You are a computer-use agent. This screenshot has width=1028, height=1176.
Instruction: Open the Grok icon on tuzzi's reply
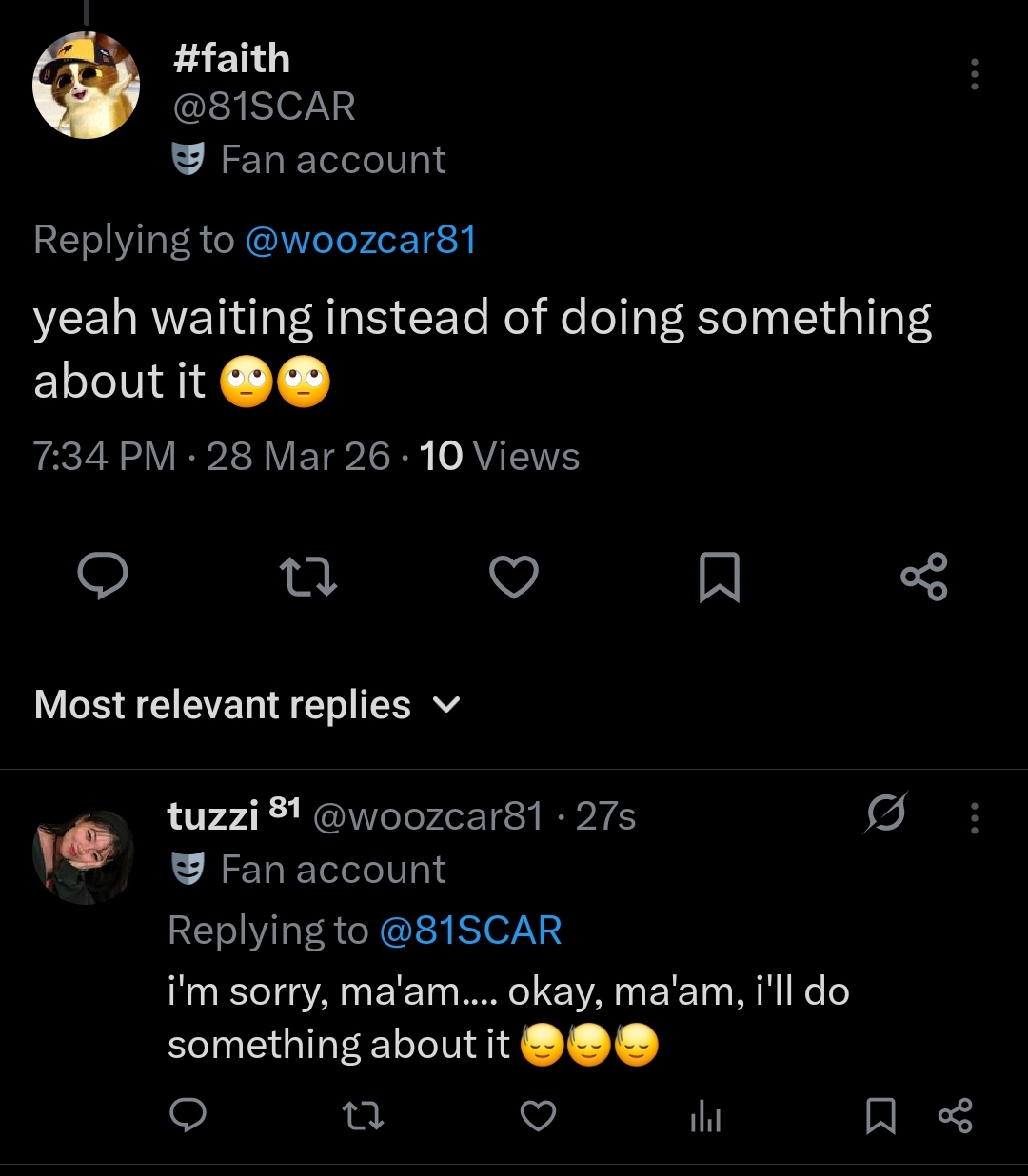[886, 814]
